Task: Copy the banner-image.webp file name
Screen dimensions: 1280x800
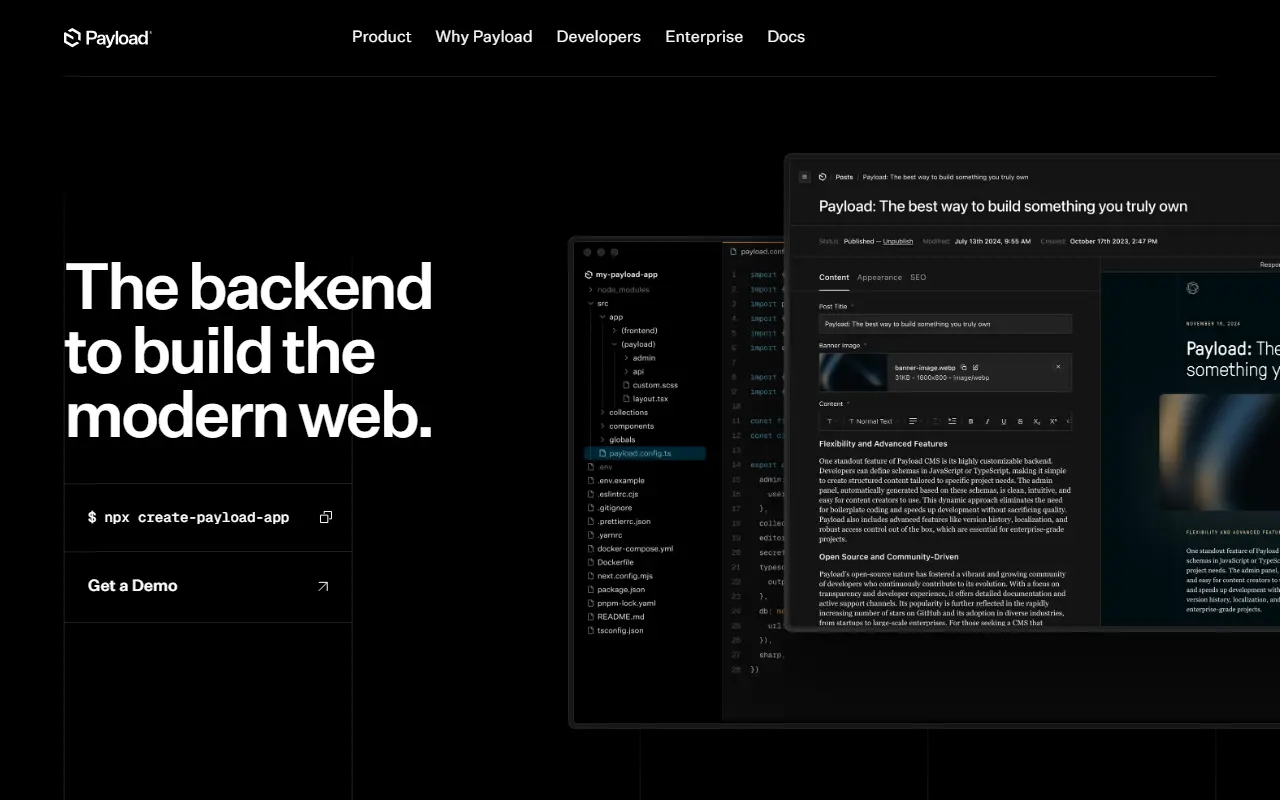Action: 964,367
